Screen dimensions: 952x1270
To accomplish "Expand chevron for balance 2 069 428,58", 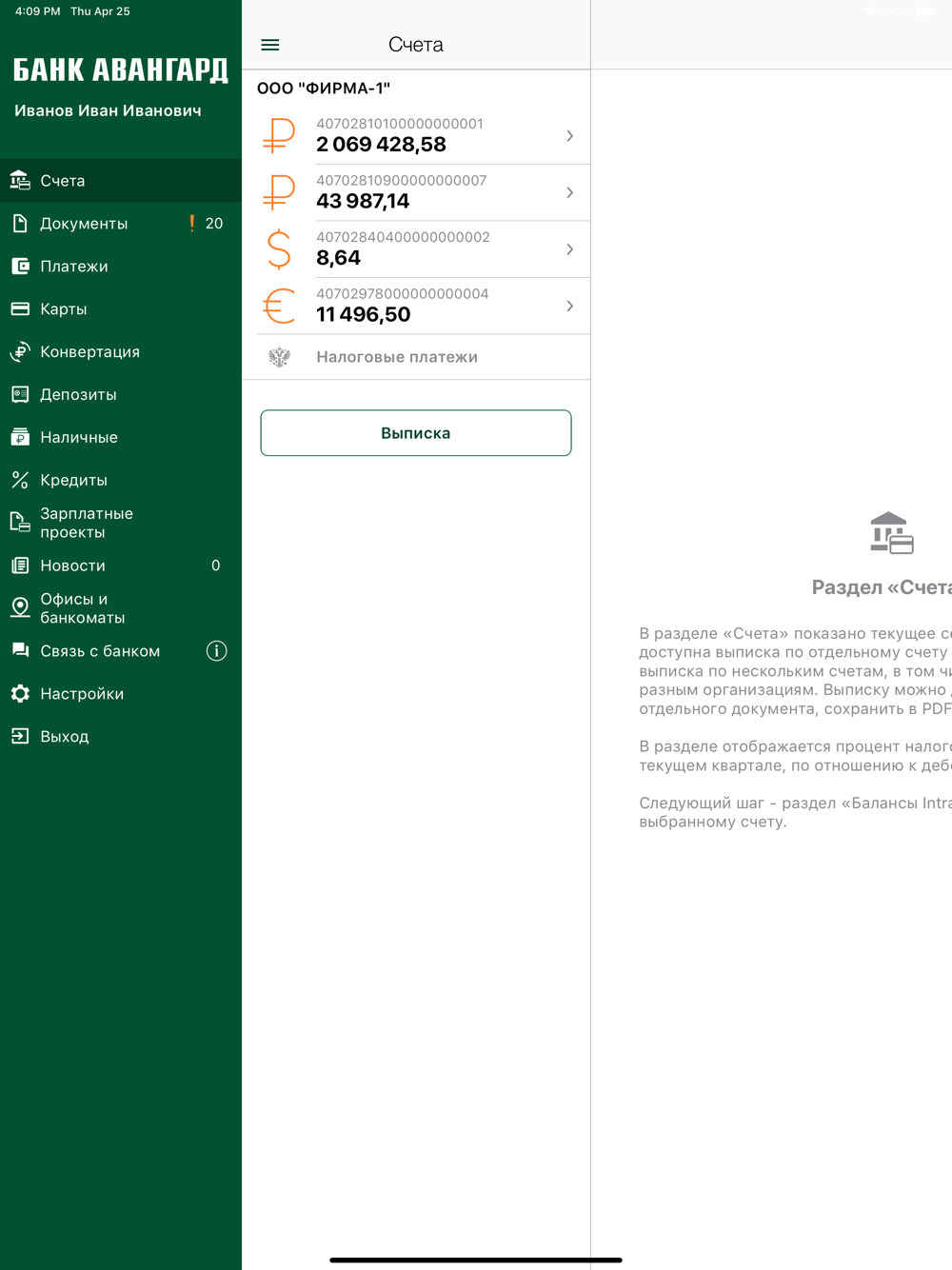I will [x=569, y=136].
